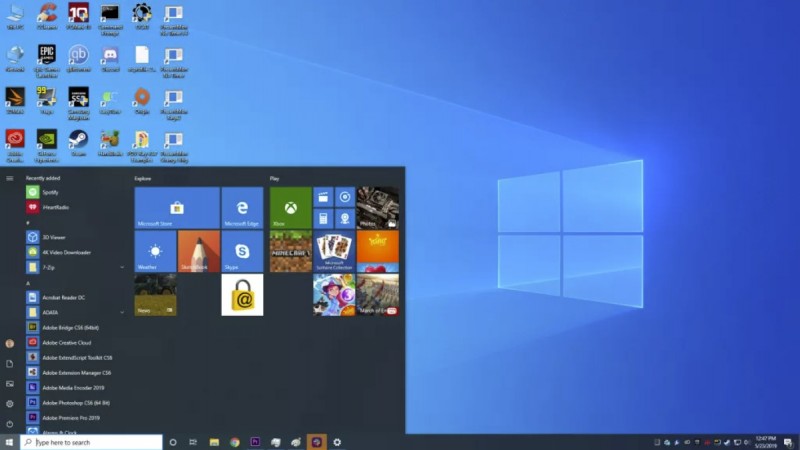Open the Microsoft Store tile

177,208
